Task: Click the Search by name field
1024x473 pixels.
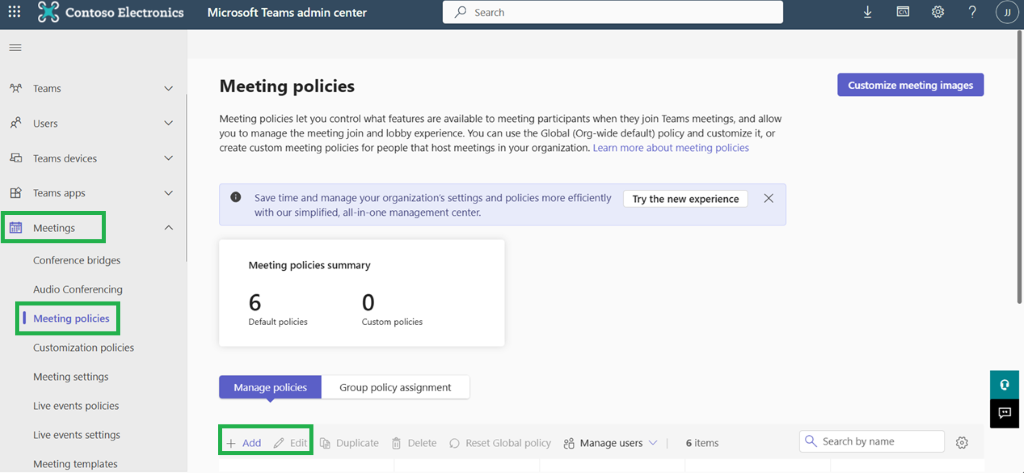Action: pyautogui.click(x=872, y=442)
